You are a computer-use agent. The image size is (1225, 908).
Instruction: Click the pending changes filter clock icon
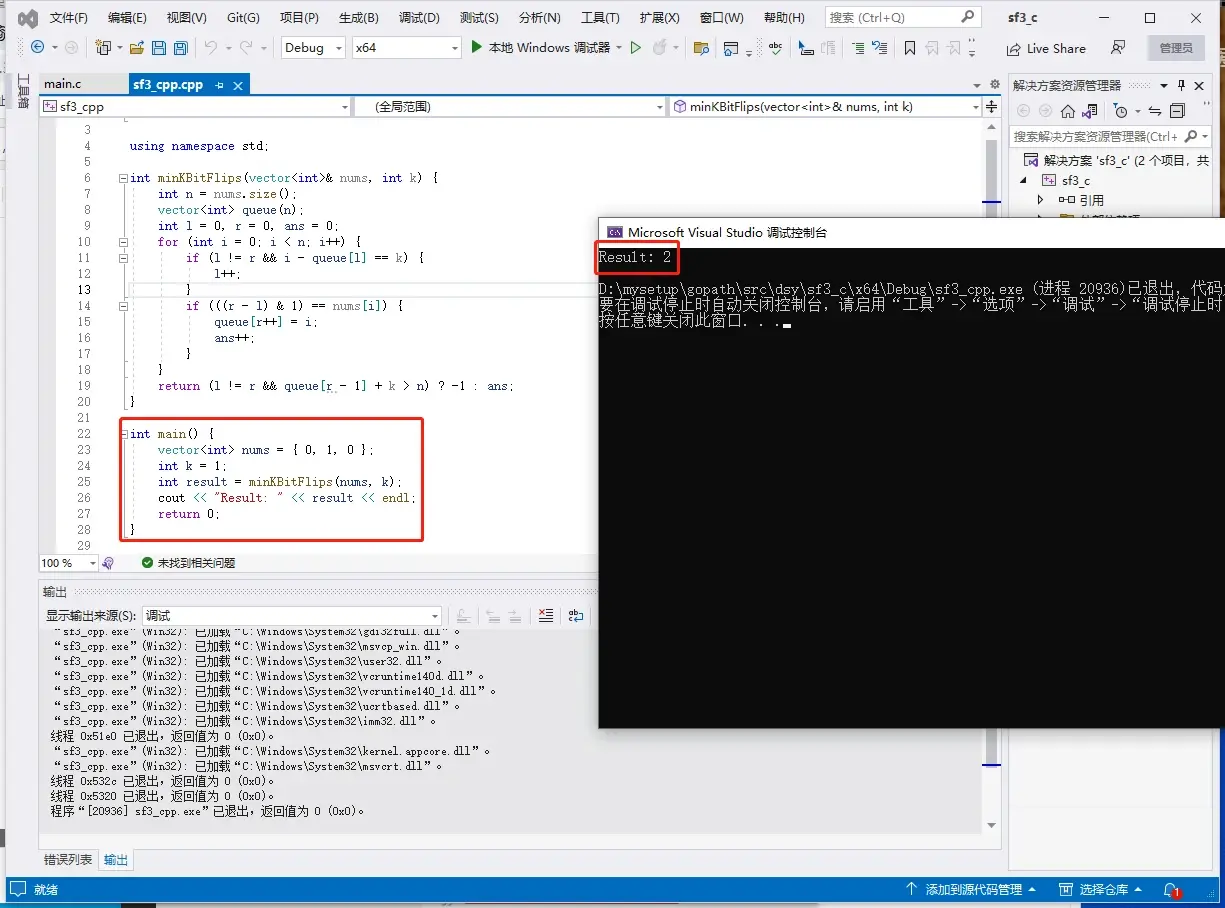coord(1121,111)
